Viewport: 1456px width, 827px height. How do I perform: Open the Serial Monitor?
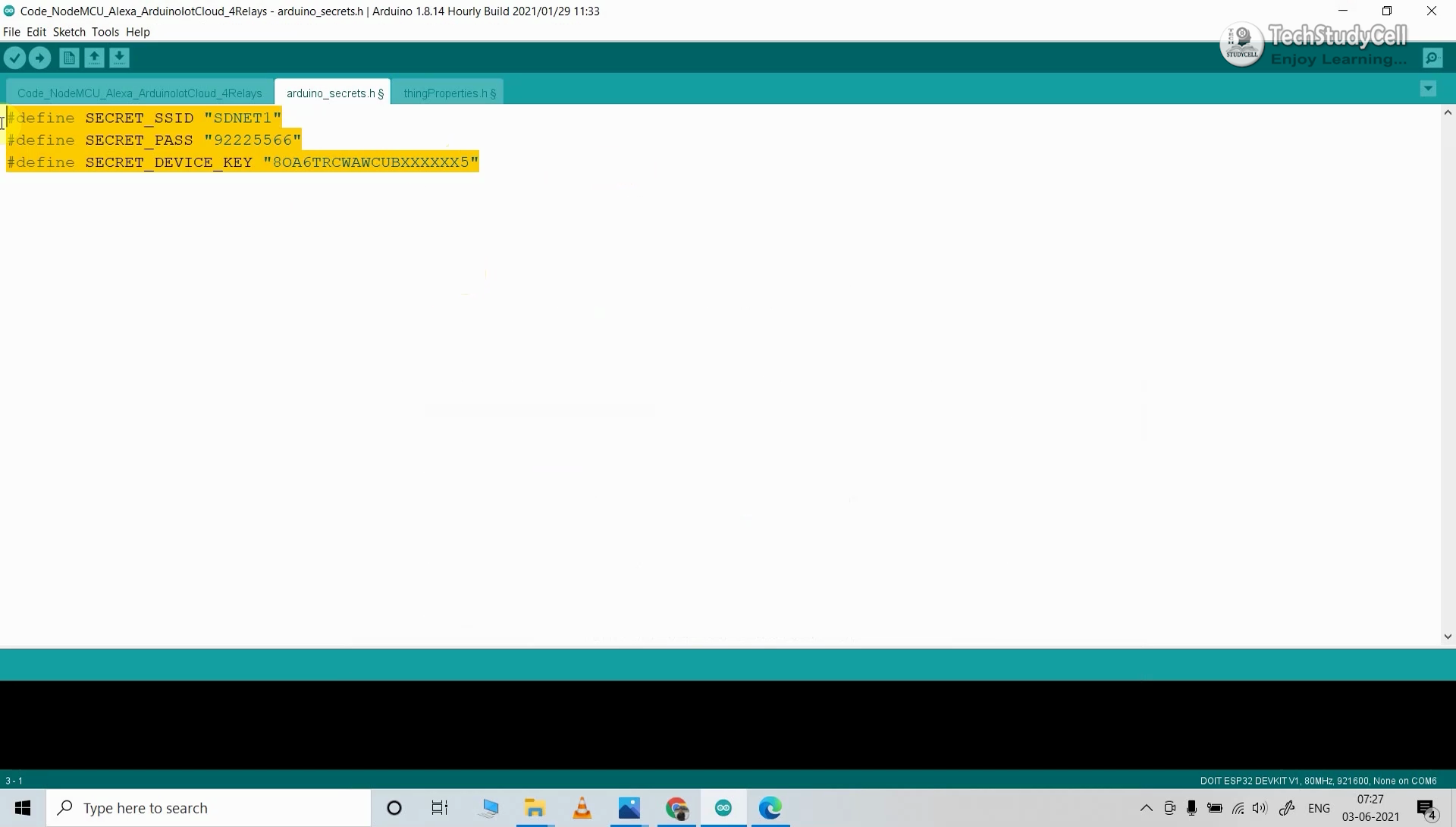click(x=1432, y=57)
